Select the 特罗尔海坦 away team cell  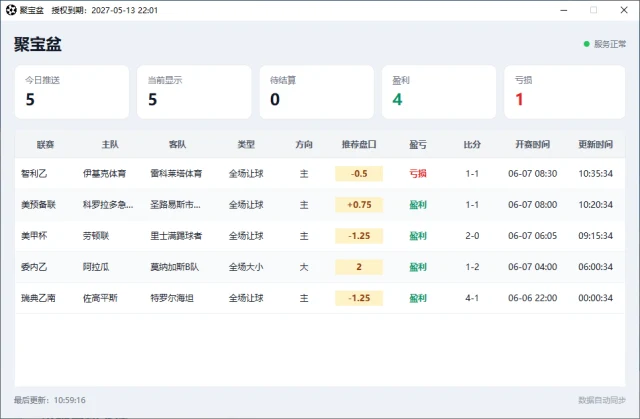point(172,298)
